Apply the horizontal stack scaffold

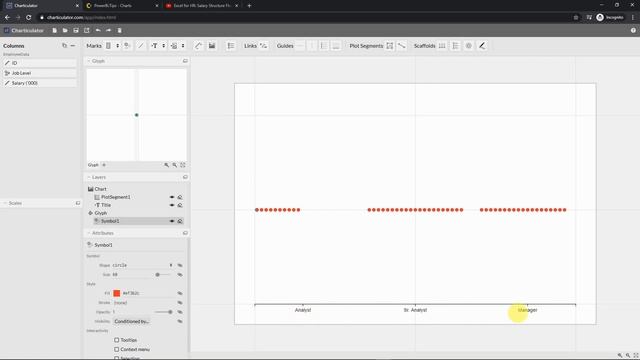tap(442, 46)
